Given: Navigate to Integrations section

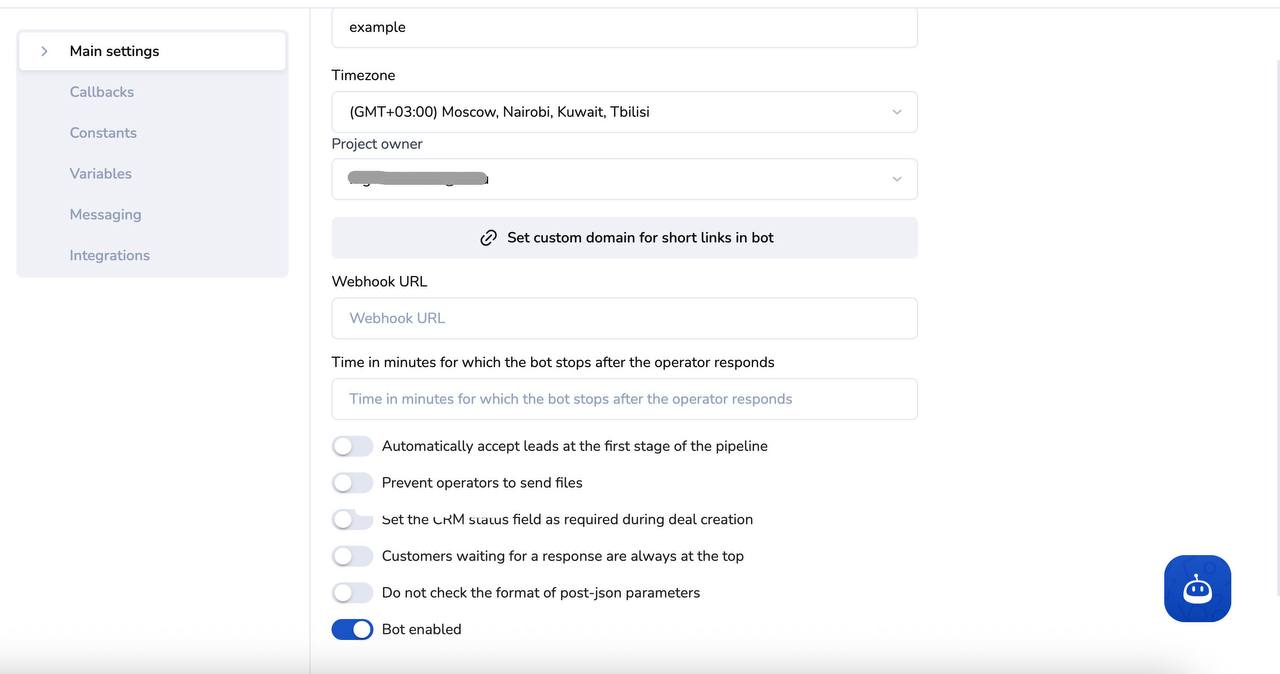Looking at the screenshot, I should point(110,256).
